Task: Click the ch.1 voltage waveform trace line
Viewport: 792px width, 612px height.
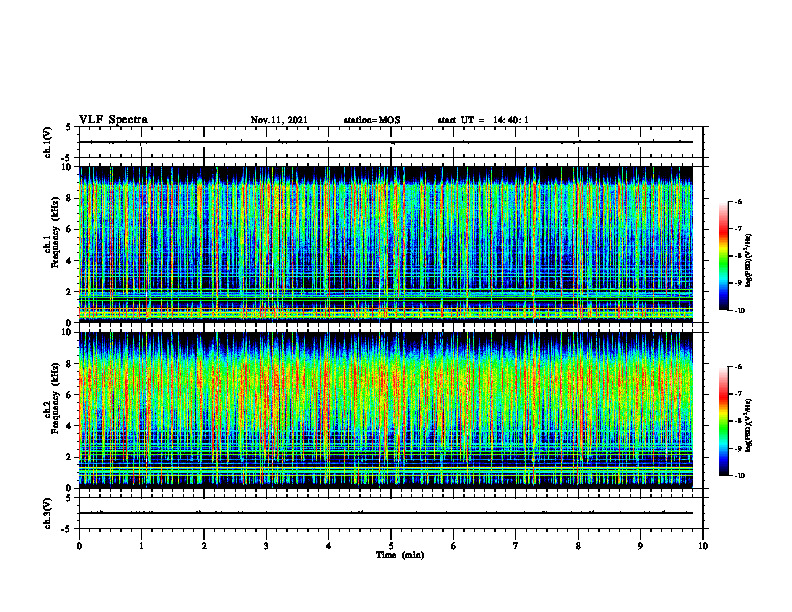Action: coord(386,142)
